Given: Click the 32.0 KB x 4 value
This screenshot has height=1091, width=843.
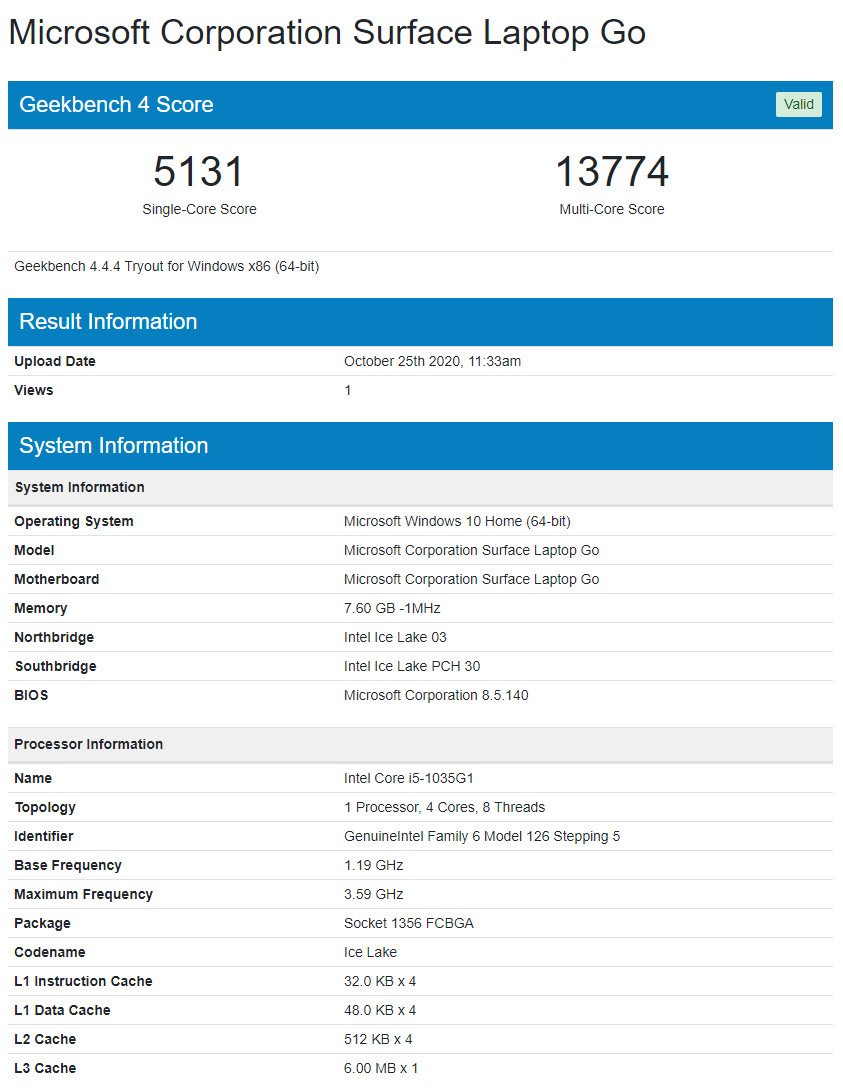Looking at the screenshot, I should (x=380, y=981).
